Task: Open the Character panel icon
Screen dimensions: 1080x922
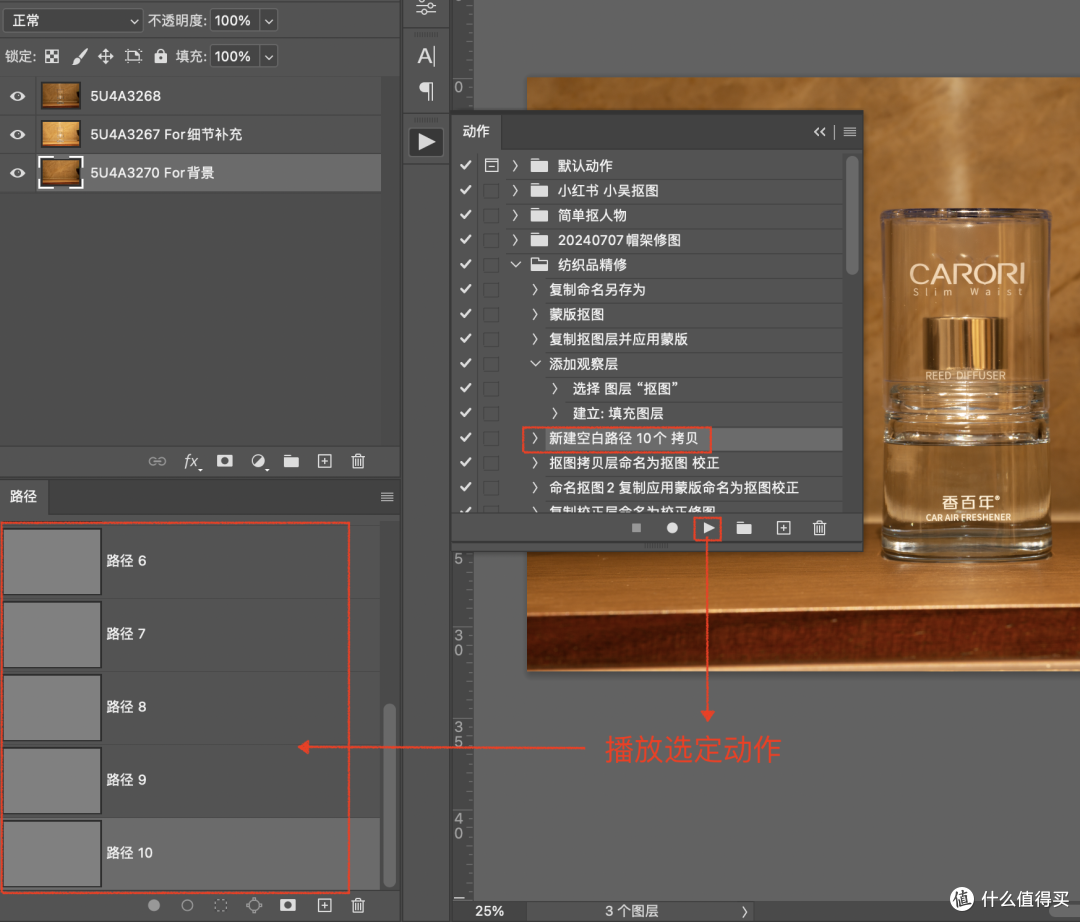Action: pyautogui.click(x=426, y=56)
